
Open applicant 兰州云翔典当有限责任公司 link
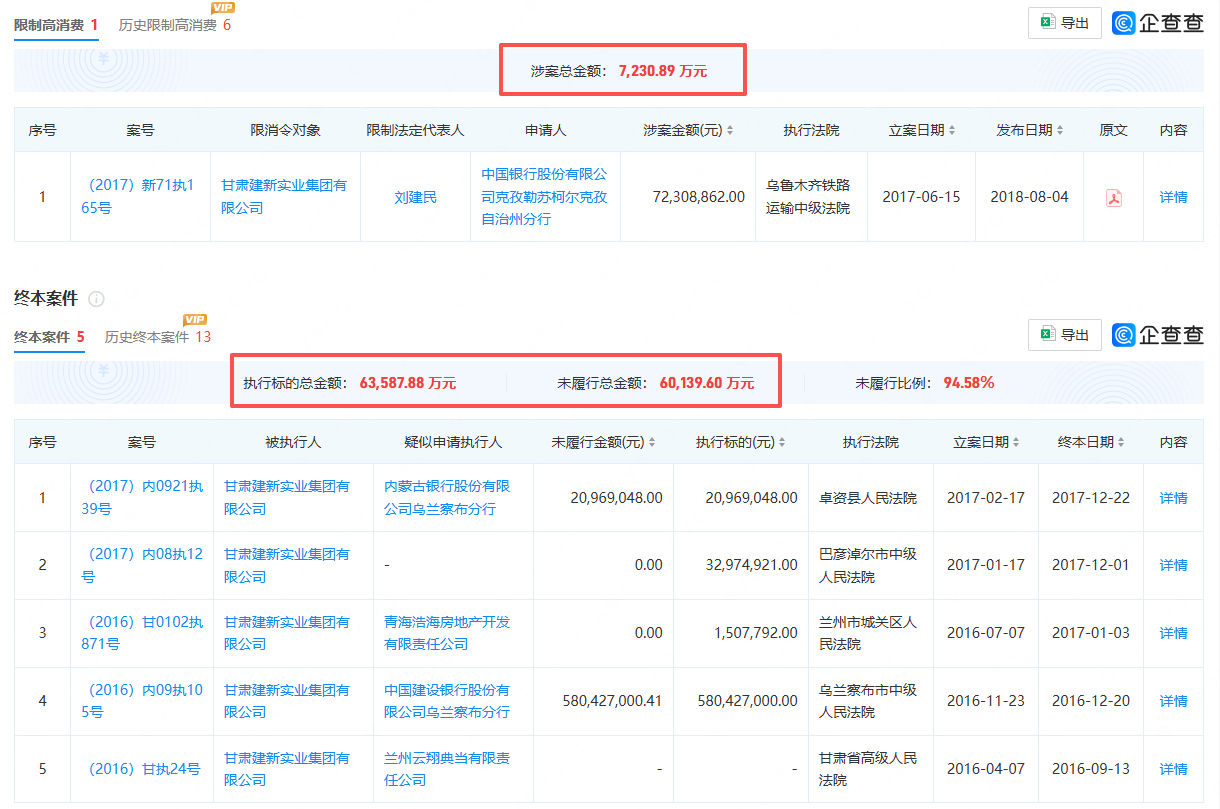pyautogui.click(x=447, y=769)
